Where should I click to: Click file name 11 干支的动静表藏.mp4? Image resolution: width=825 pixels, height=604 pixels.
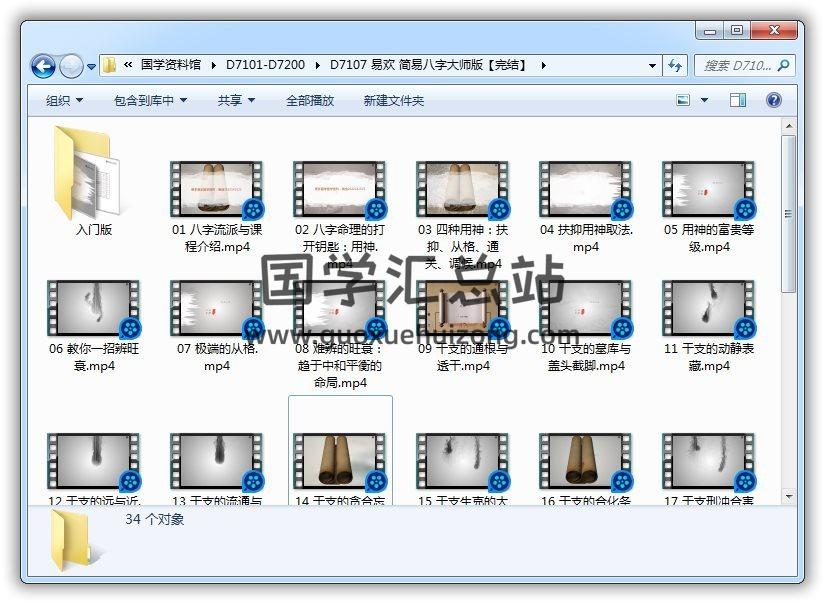coord(709,357)
